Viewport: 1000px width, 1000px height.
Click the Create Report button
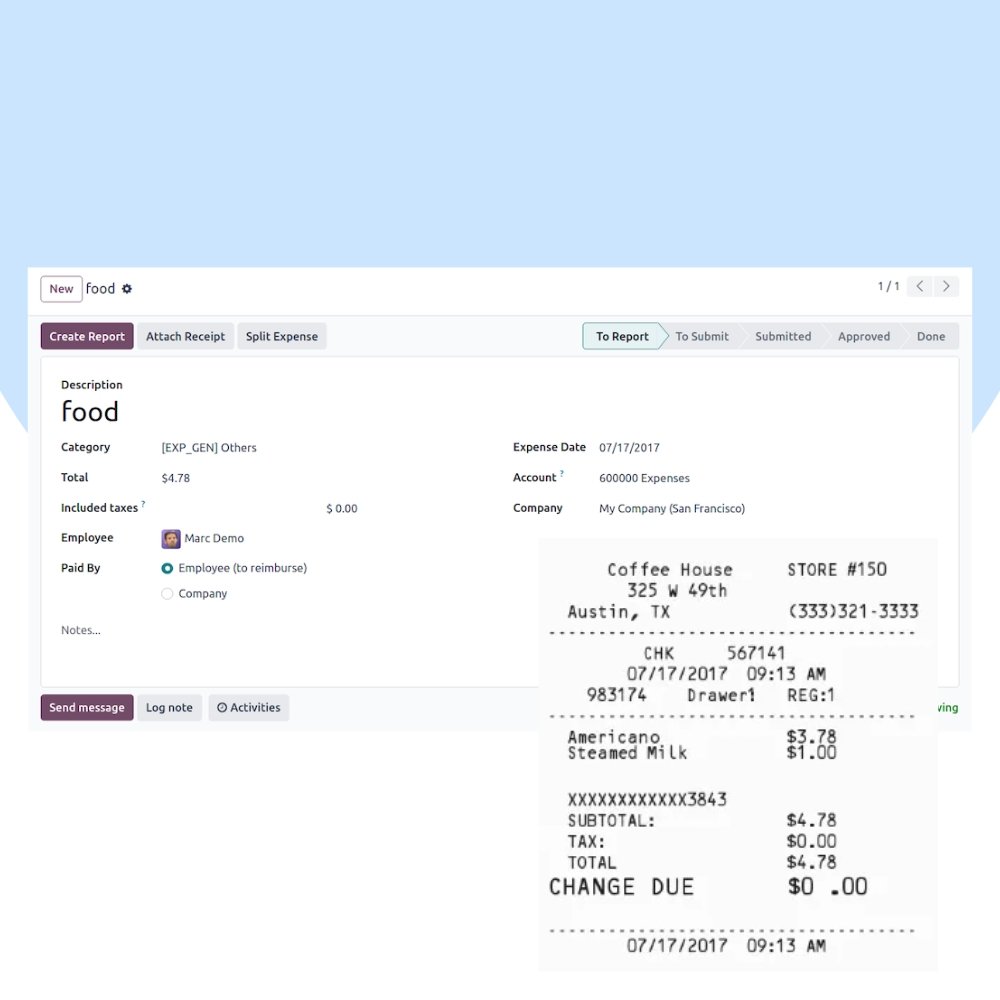point(86,336)
